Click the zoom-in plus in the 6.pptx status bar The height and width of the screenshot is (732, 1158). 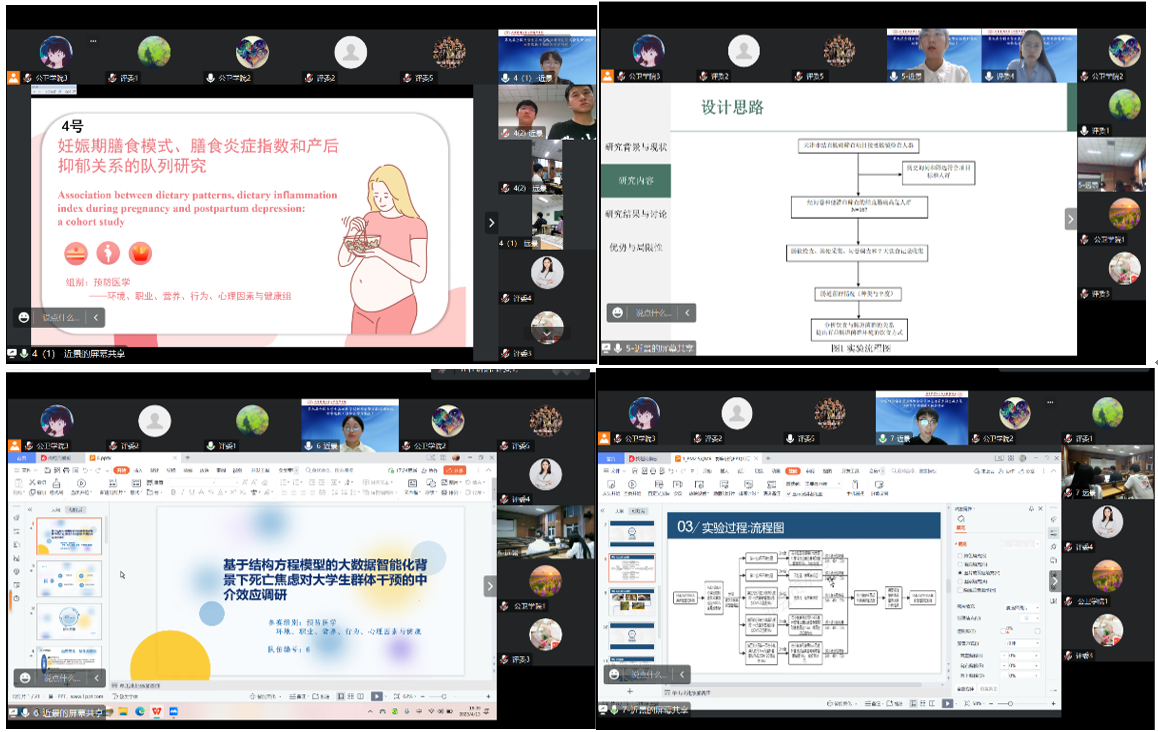[487, 697]
